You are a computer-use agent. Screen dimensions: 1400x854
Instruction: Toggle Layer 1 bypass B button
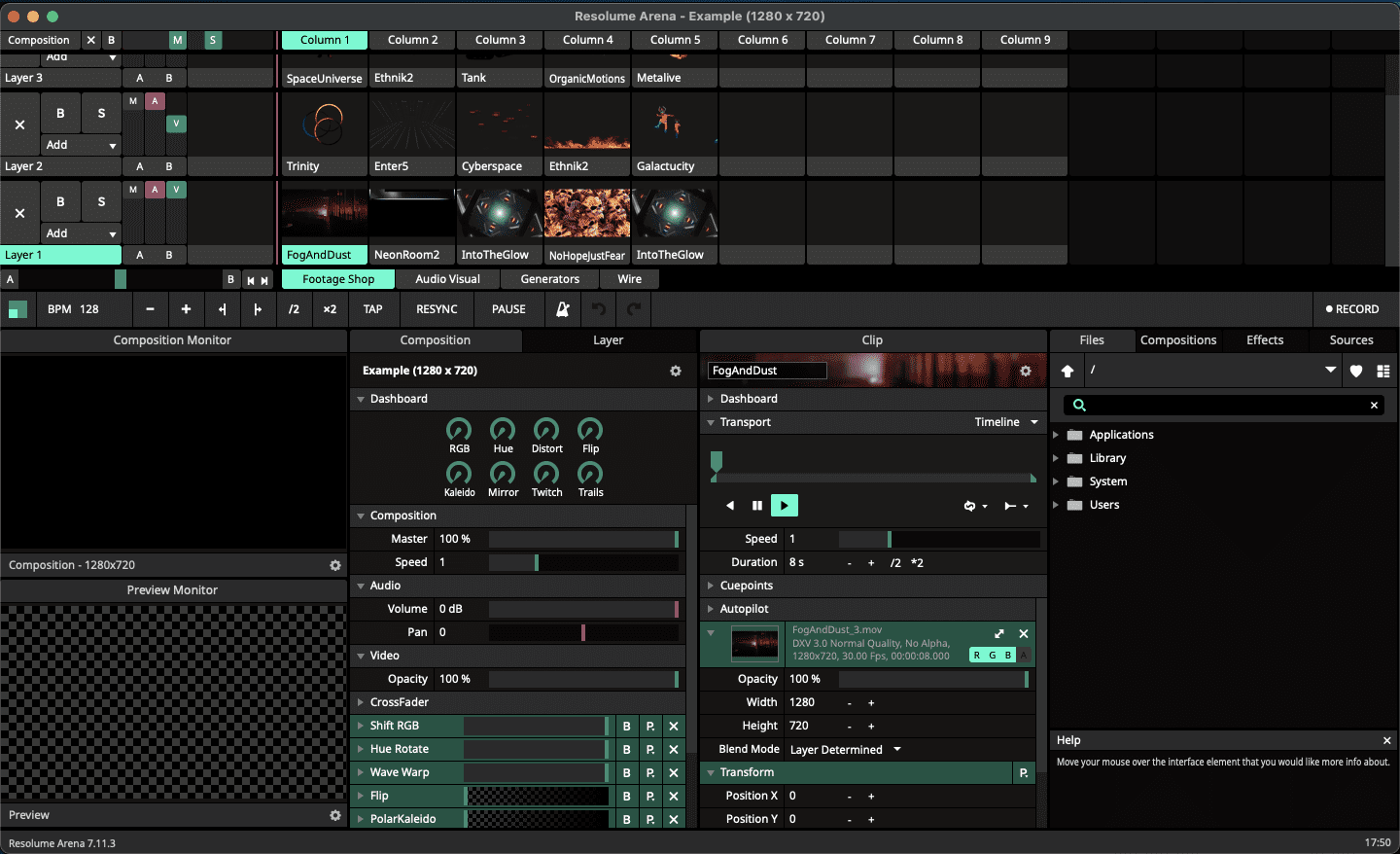tap(60, 201)
